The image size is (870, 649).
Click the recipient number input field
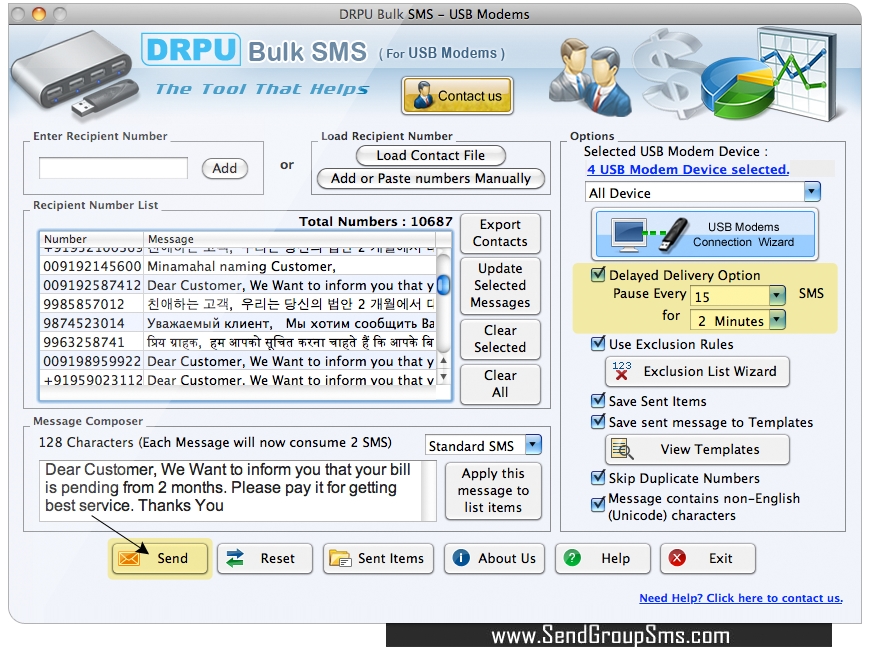[113, 168]
